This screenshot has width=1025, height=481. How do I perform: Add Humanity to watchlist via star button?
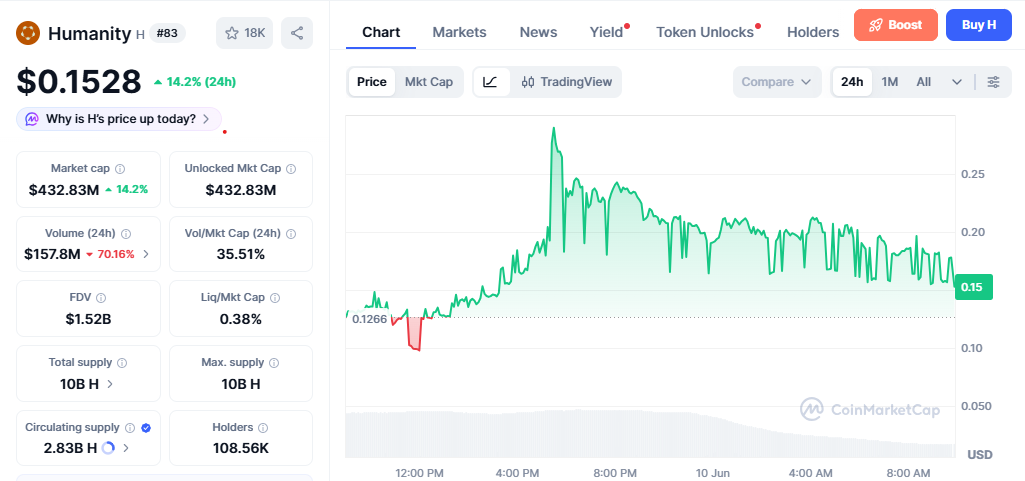tap(244, 33)
